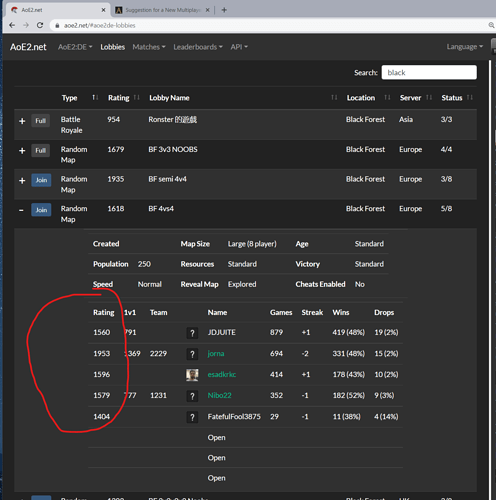This screenshot has width=496, height=500.
Task: Click the player name JDJUITE
Action: [x=221, y=332]
